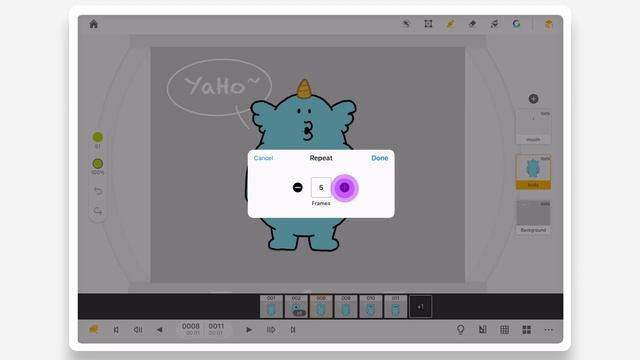Confirm Repeat with Done
Image resolution: width=640 pixels, height=360 pixels.
pos(380,158)
